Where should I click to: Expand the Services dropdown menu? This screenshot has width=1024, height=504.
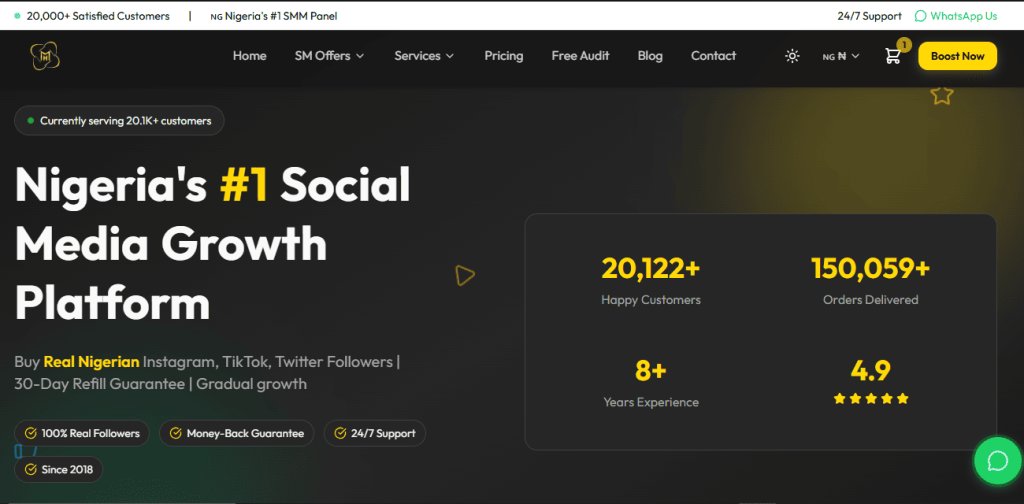(424, 56)
